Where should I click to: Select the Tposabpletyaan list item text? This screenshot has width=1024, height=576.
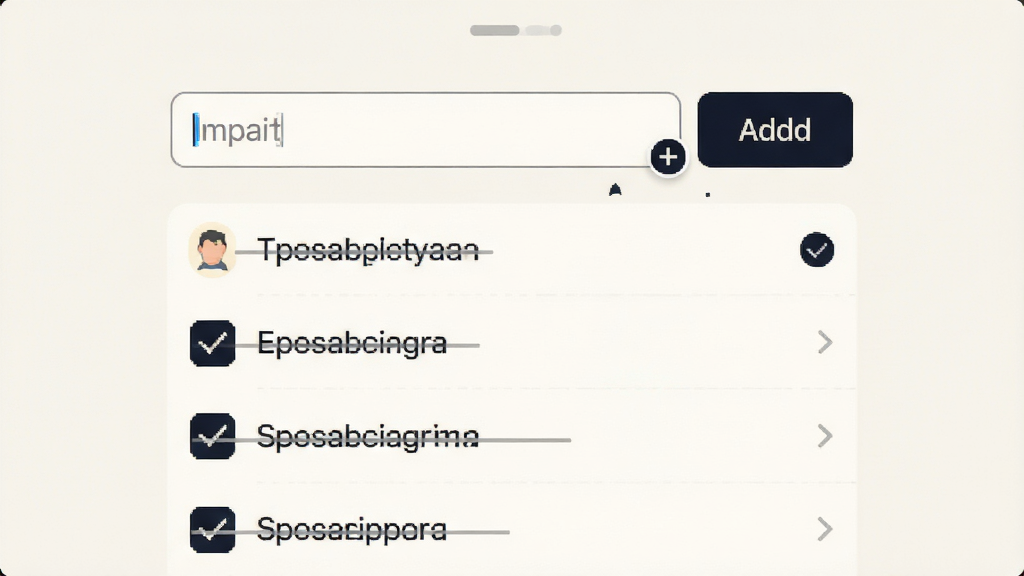point(368,250)
